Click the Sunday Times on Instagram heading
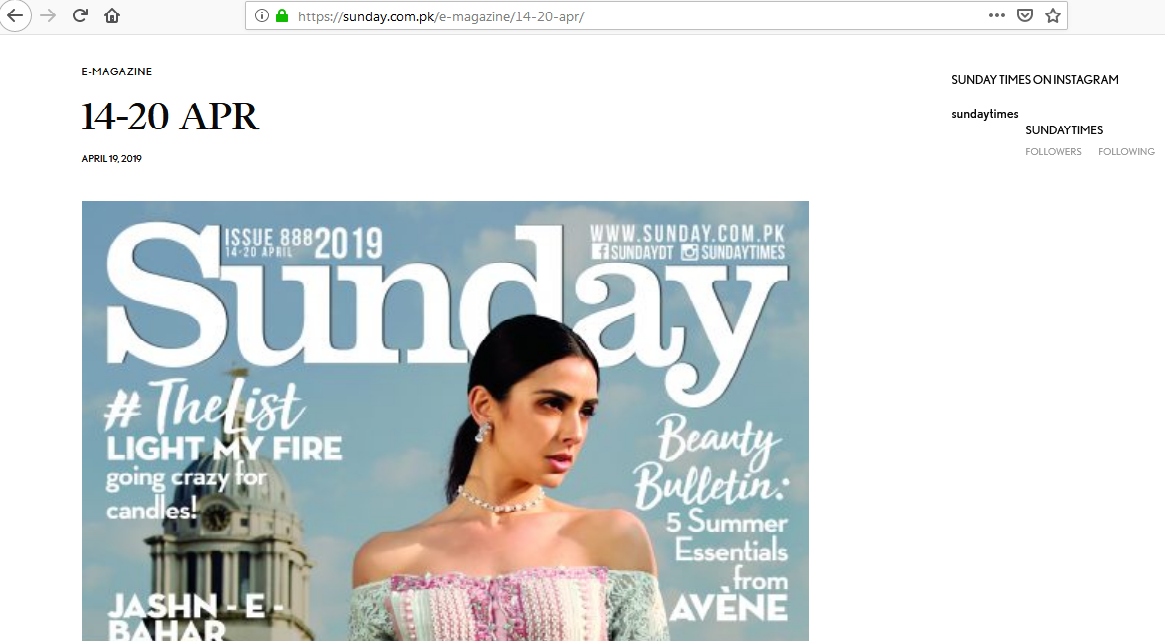Image resolution: width=1165 pixels, height=641 pixels. [x=1035, y=79]
